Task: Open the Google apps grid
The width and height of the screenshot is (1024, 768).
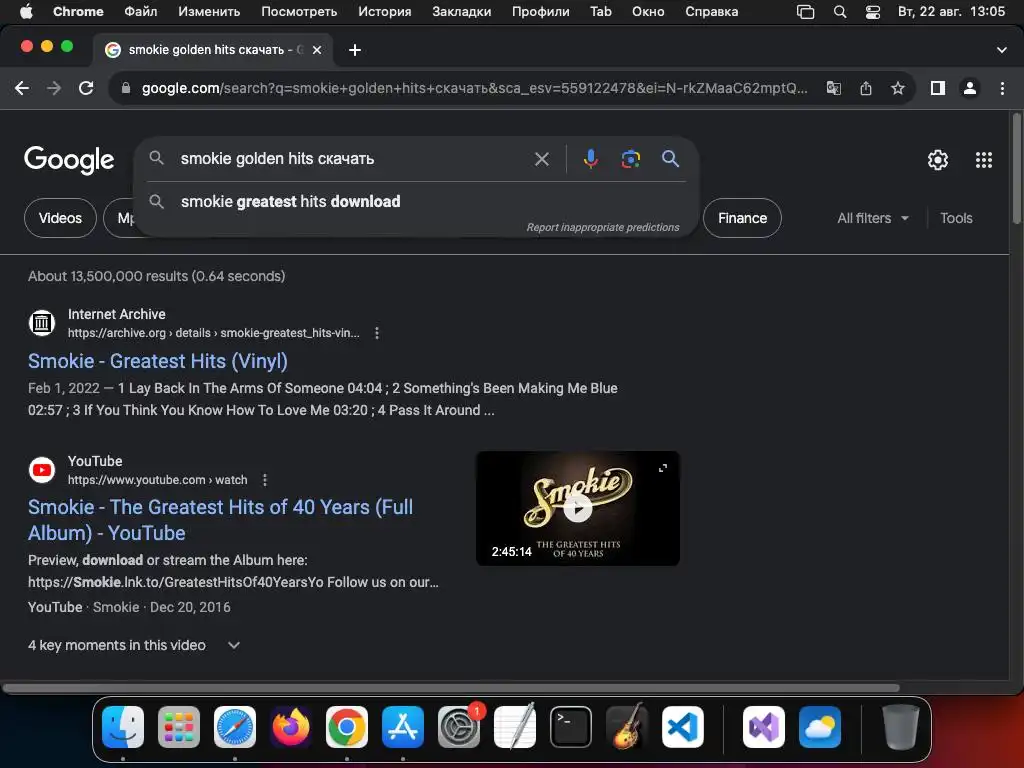Action: [984, 160]
